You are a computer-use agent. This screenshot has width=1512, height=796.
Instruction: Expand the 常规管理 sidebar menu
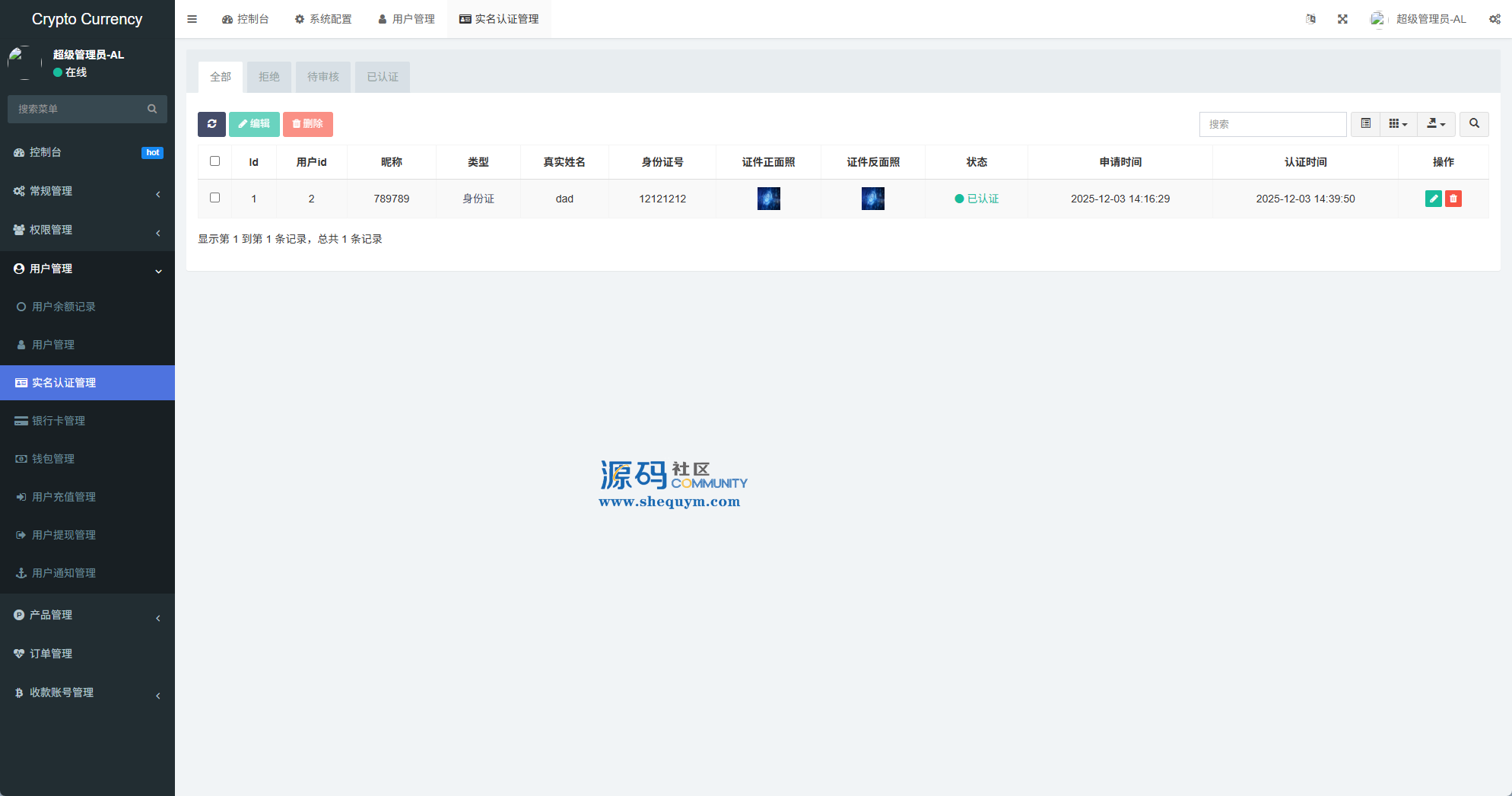click(x=87, y=191)
